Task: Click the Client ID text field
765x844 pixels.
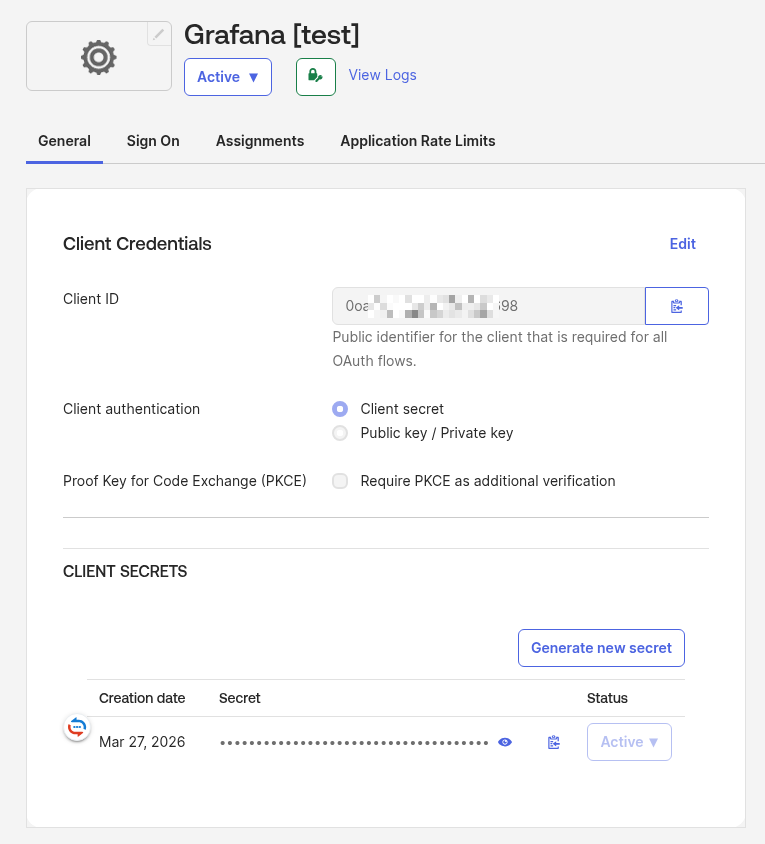Action: 488,306
